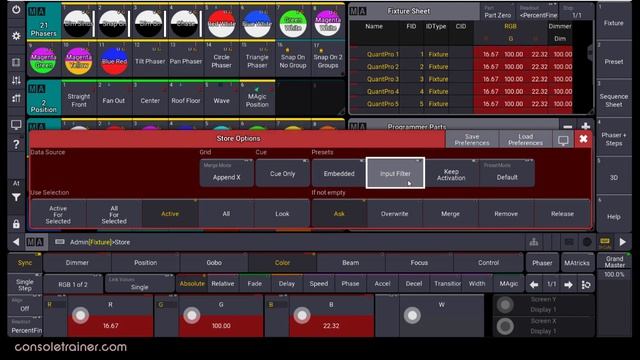Switch to the Gobo feature group tab
This screenshot has width=640, height=360.
pyautogui.click(x=214, y=262)
